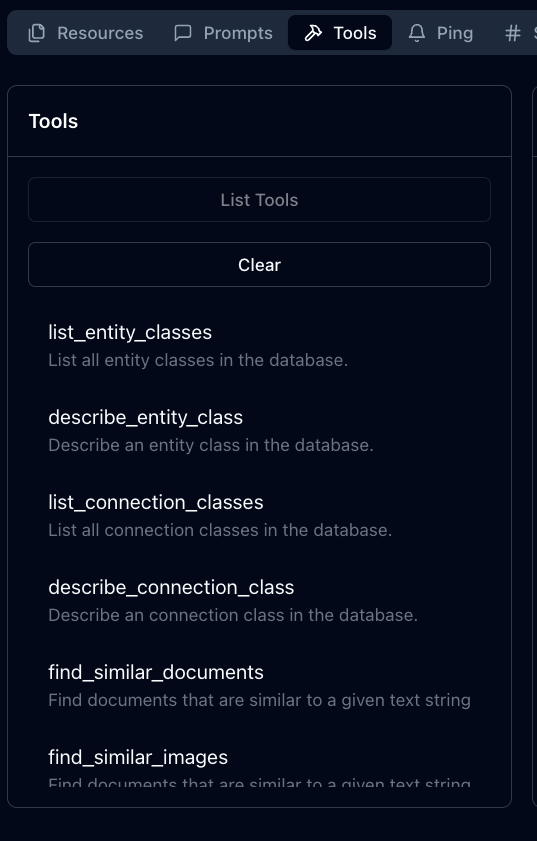Clear the tools list
537x841 pixels.
tap(259, 264)
